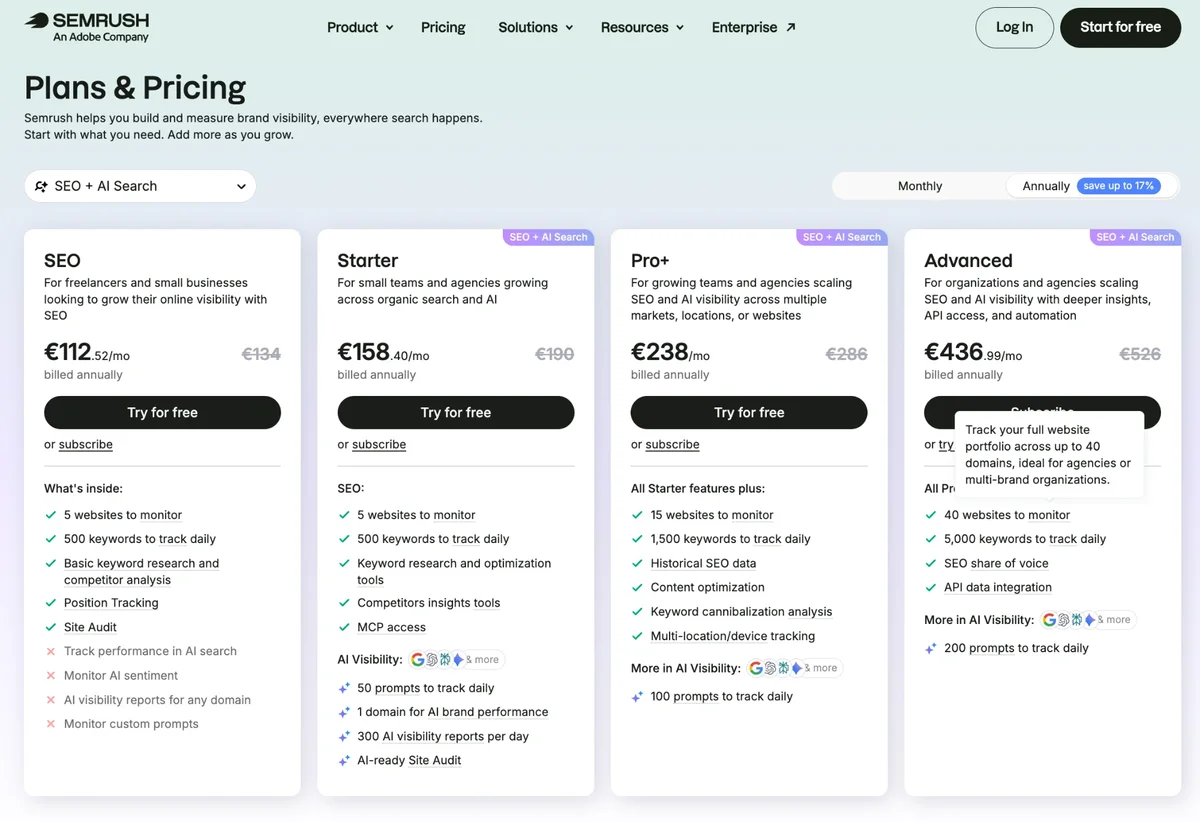Click subscribe link under Pro+ plan

pyautogui.click(x=672, y=444)
